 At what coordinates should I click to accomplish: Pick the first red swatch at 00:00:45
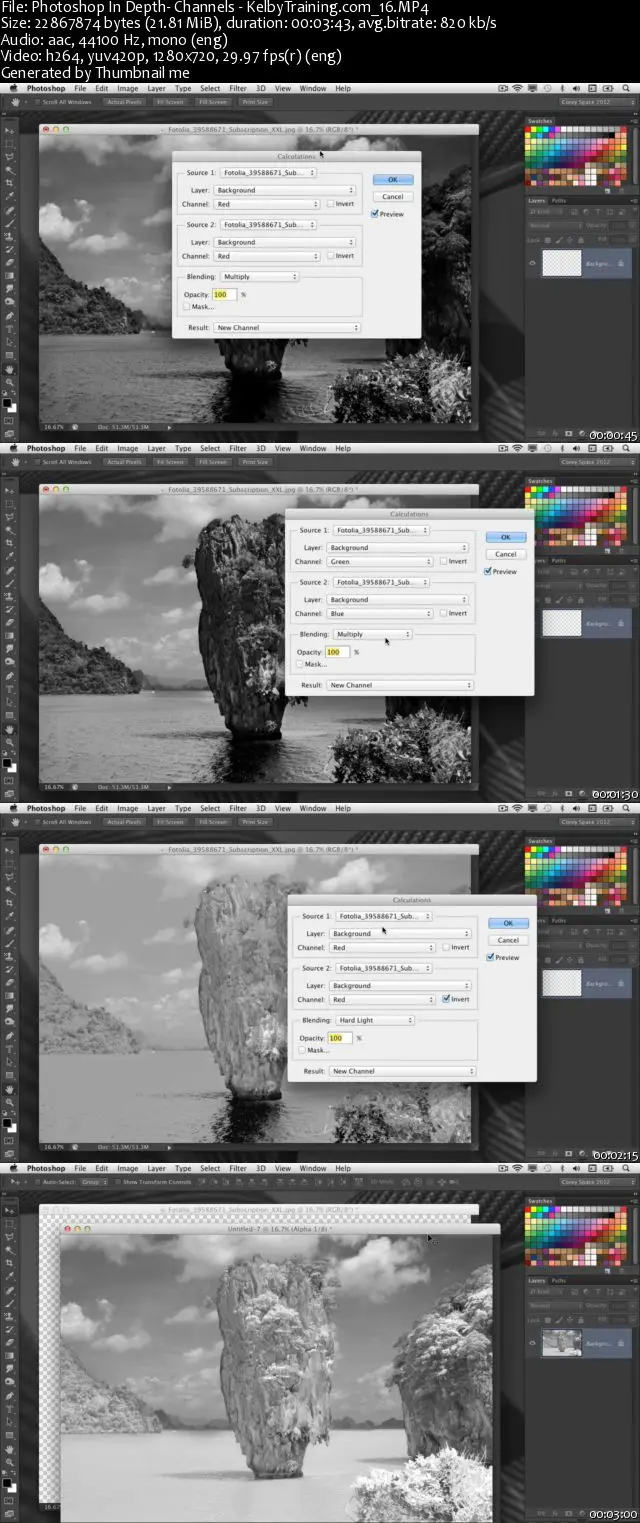tap(527, 129)
